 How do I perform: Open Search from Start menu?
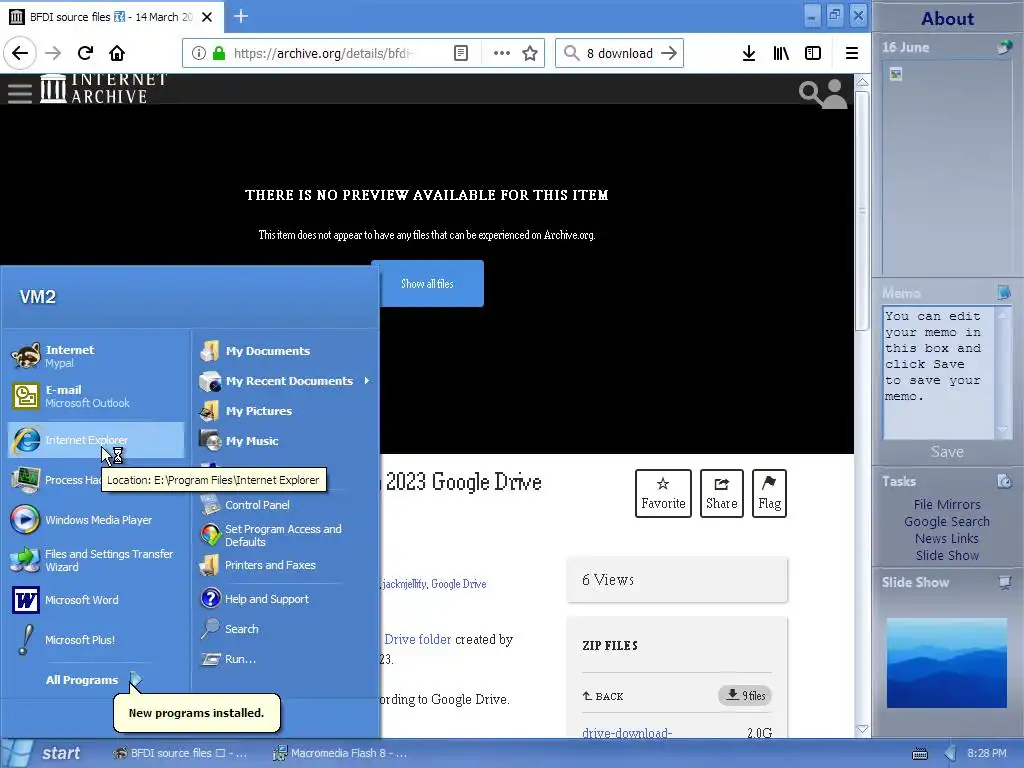(286, 629)
